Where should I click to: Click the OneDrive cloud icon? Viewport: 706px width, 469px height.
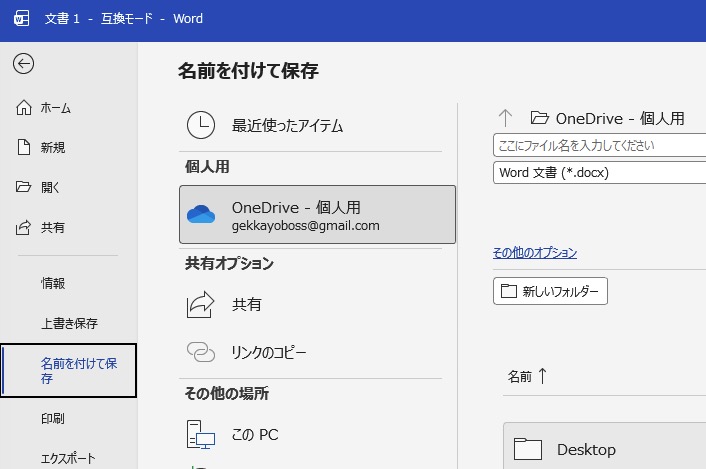(201, 214)
